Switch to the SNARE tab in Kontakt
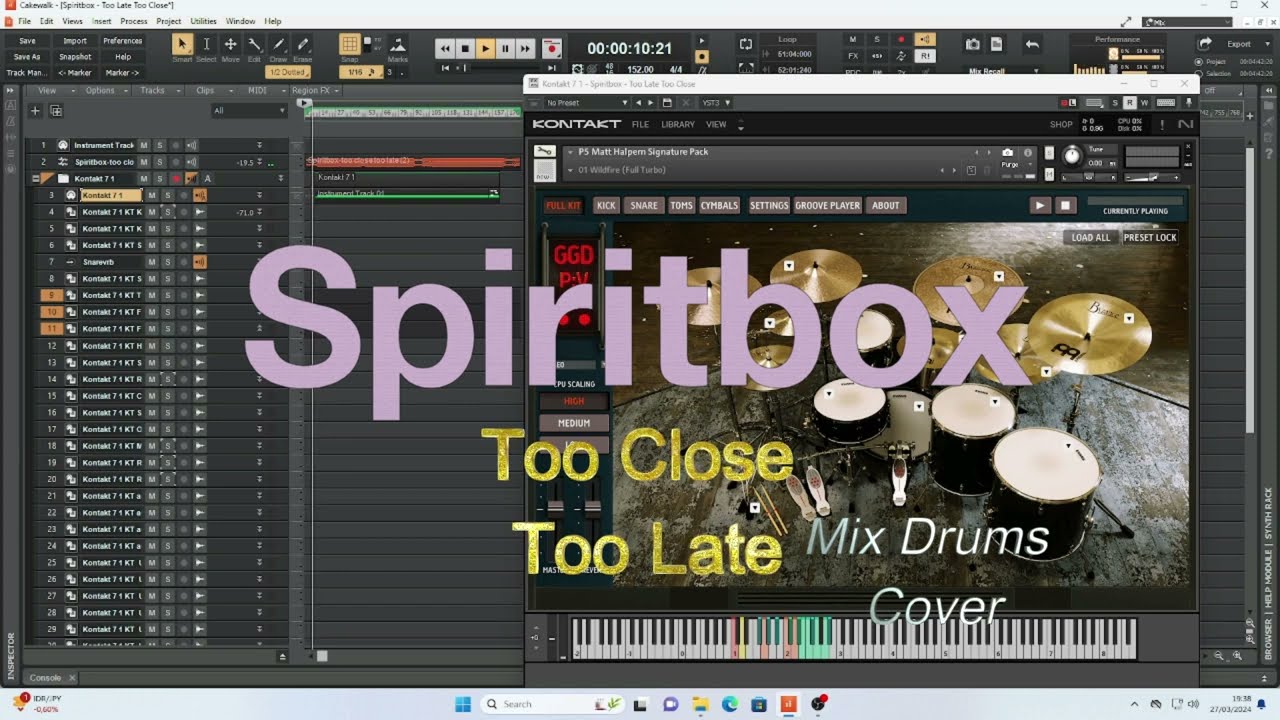 [644, 205]
